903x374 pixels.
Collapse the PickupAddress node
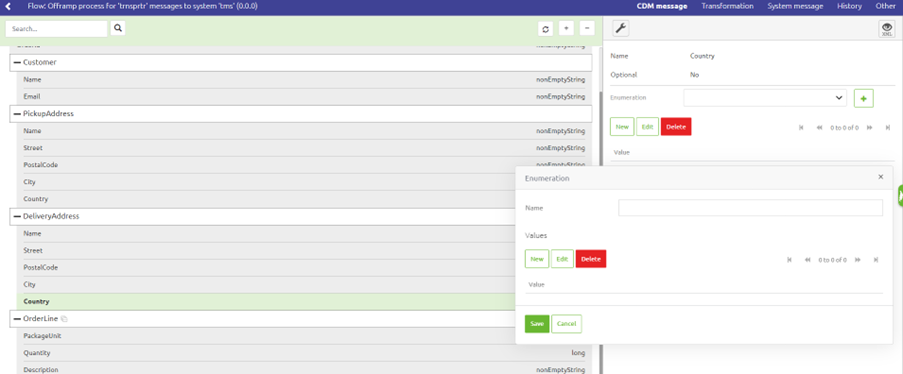pos(17,114)
